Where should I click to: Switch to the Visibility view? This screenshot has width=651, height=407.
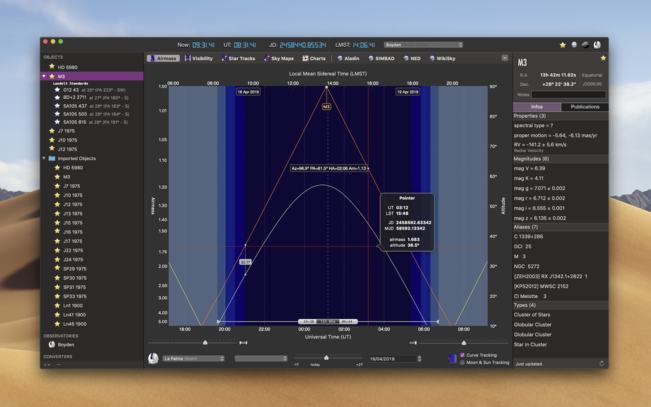click(x=199, y=59)
